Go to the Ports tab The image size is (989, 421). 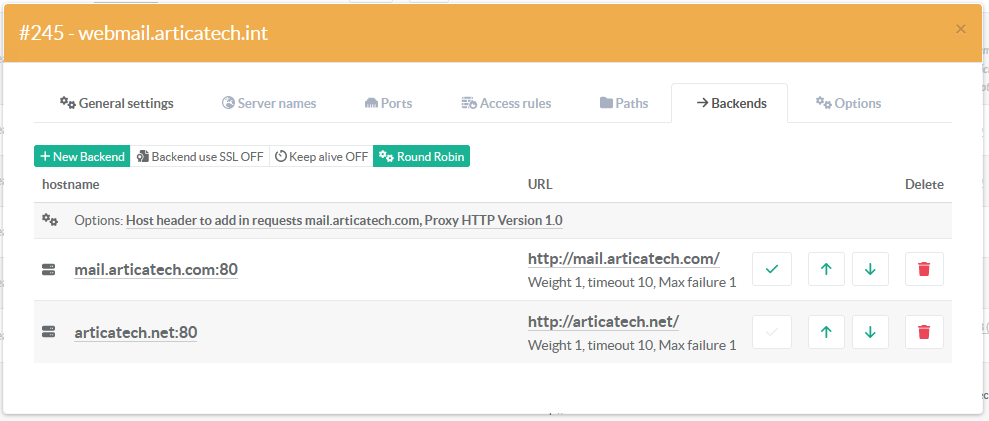388,103
